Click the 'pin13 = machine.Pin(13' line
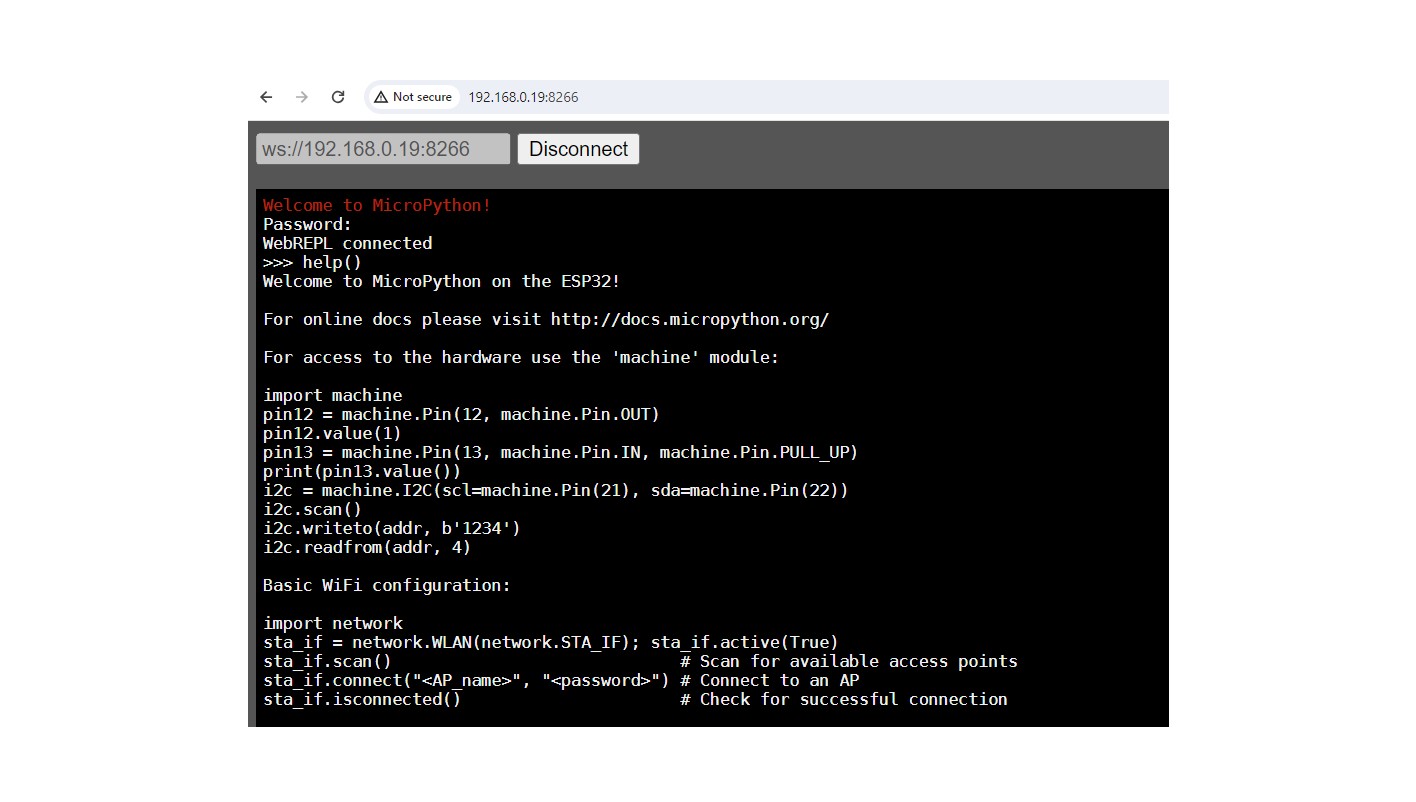This screenshot has width=1416, height=802. [560, 452]
